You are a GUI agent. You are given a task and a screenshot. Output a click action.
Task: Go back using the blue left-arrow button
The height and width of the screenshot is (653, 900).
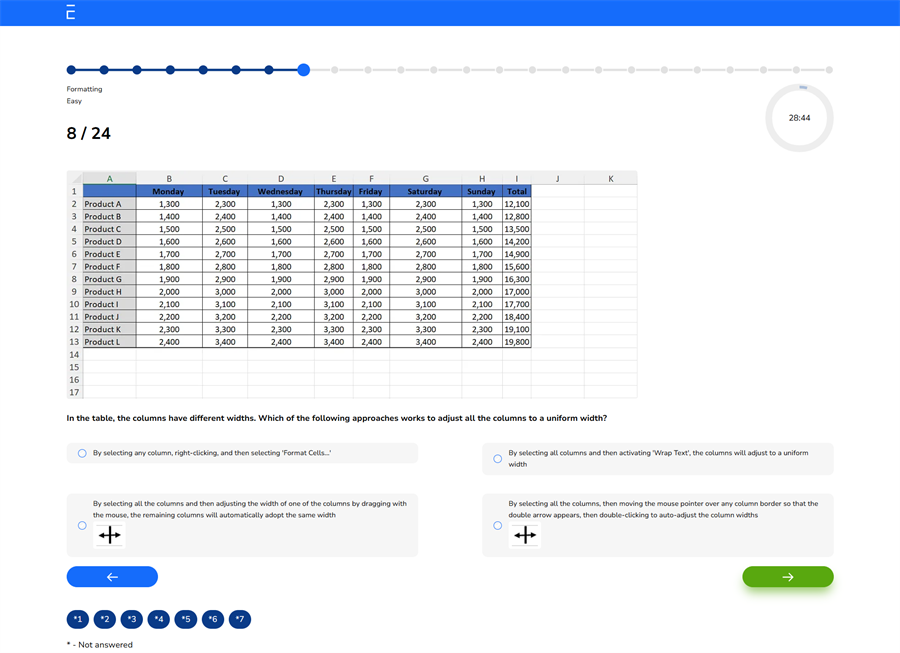(x=112, y=577)
